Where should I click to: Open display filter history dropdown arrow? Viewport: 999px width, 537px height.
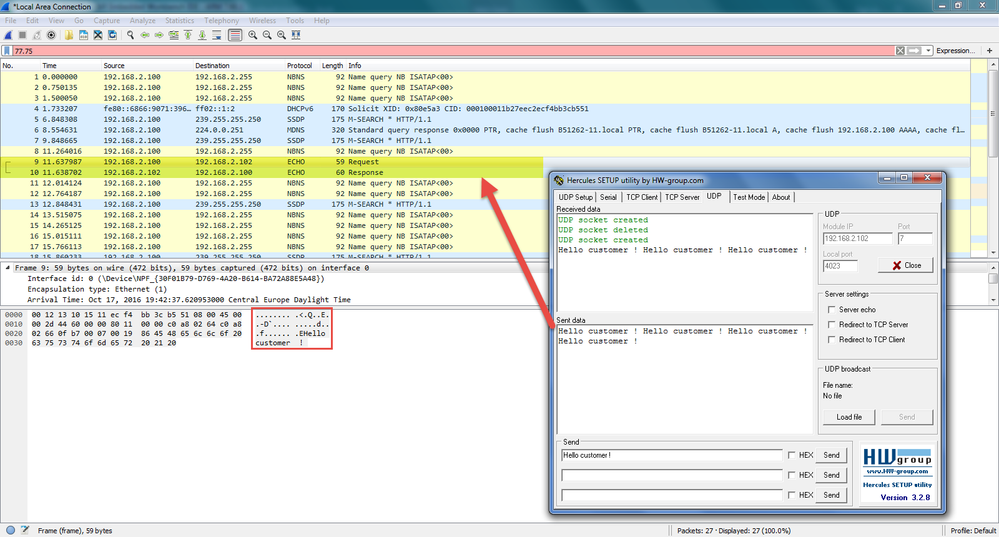pos(928,50)
